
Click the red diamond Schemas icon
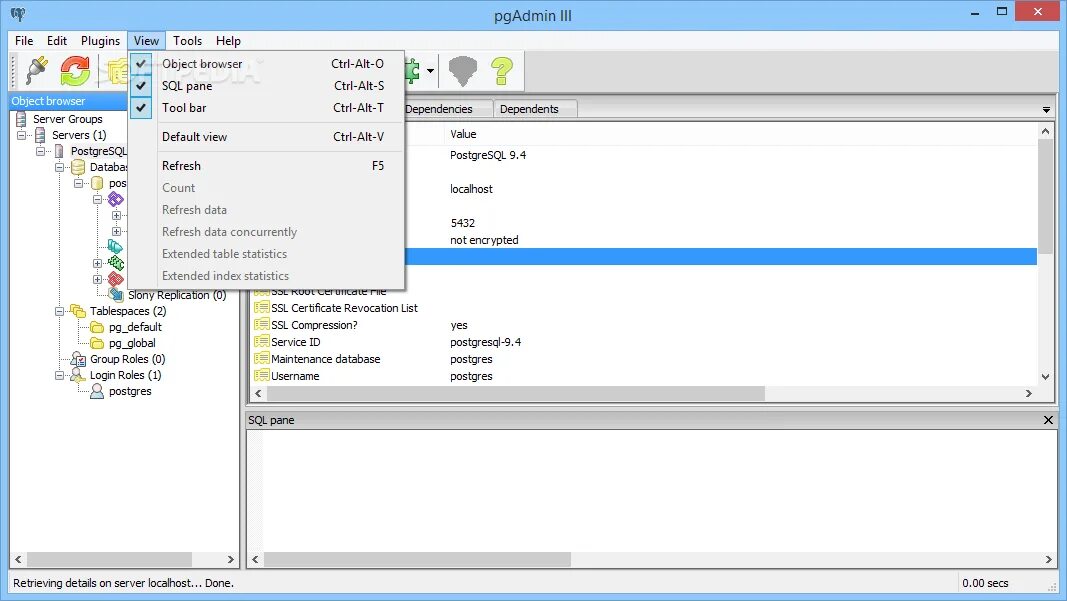[116, 279]
